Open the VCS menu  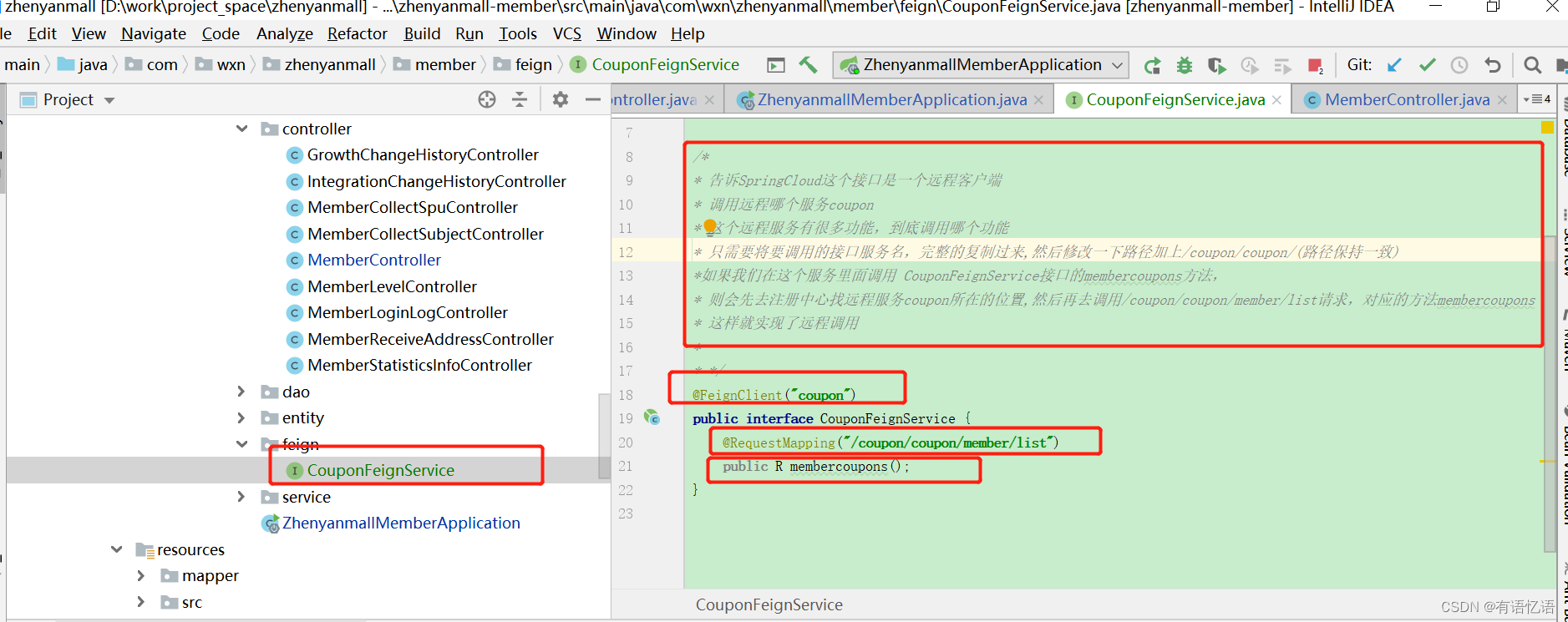567,34
